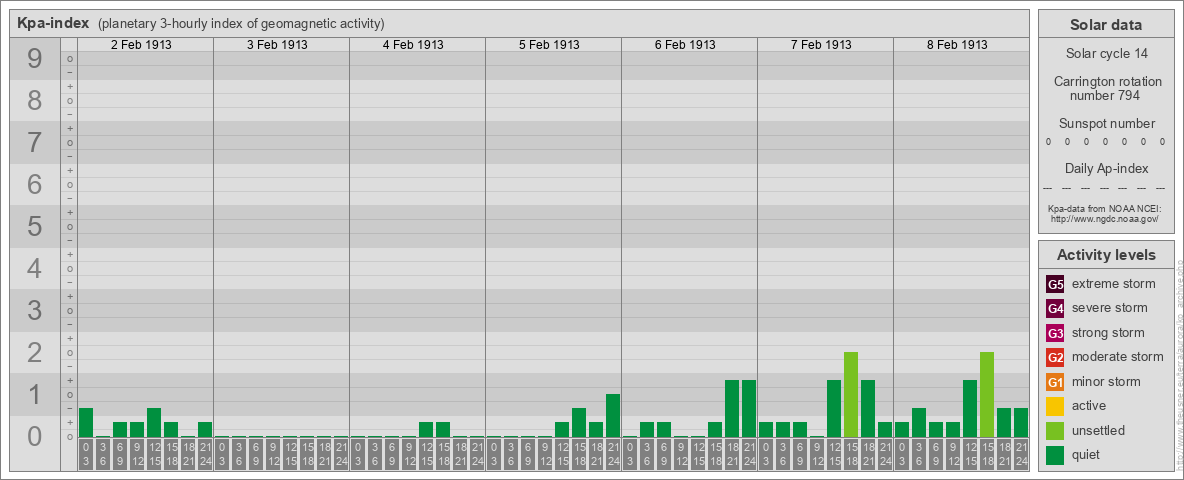Click the 'moderate storm' legend label

(1118, 357)
